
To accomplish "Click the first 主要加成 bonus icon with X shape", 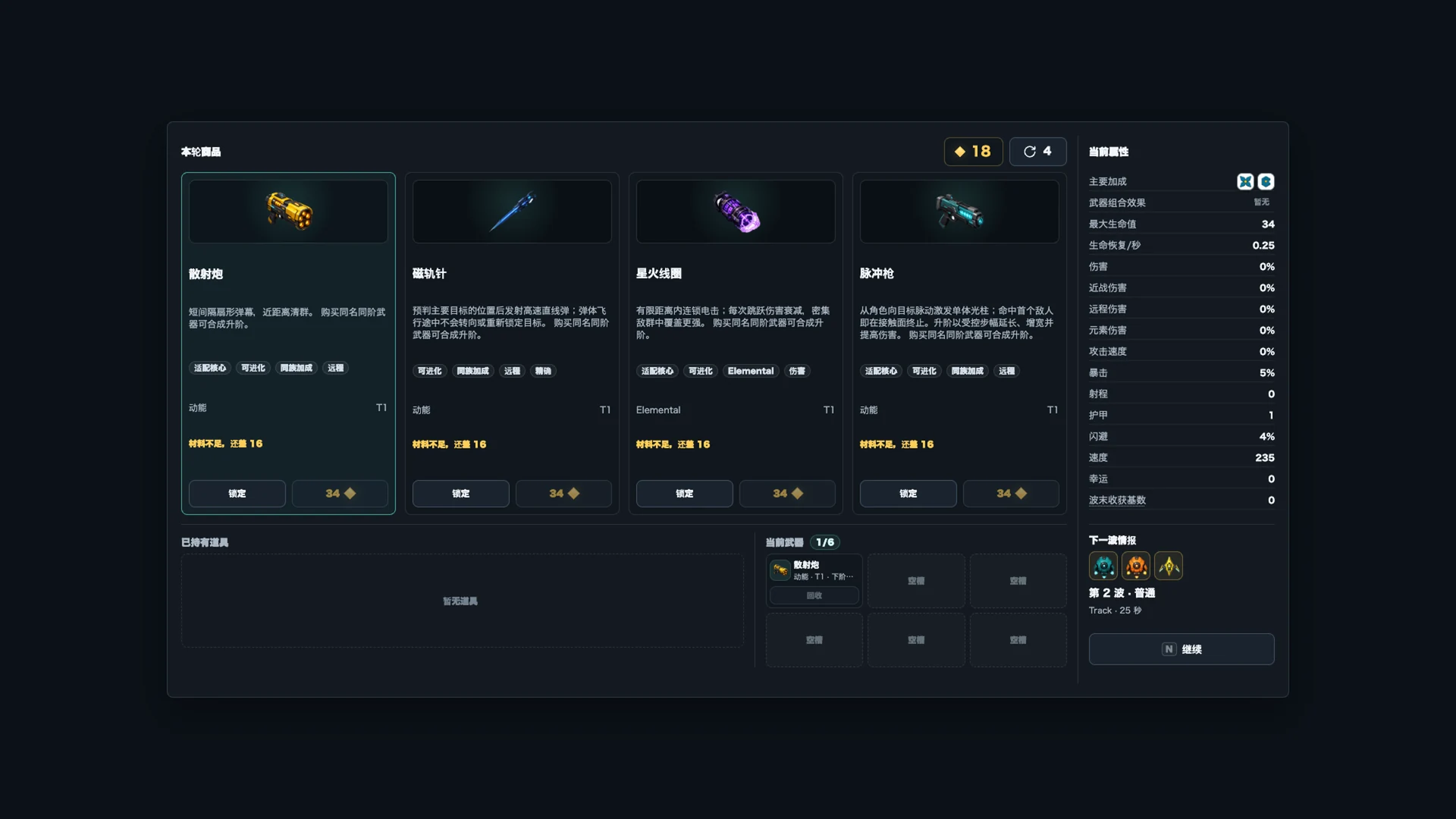I will 1245,181.
